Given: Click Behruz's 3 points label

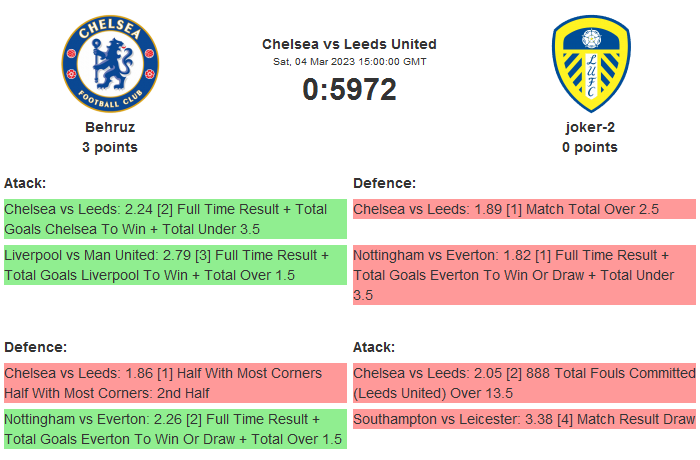Looking at the screenshot, I should 110,147.
